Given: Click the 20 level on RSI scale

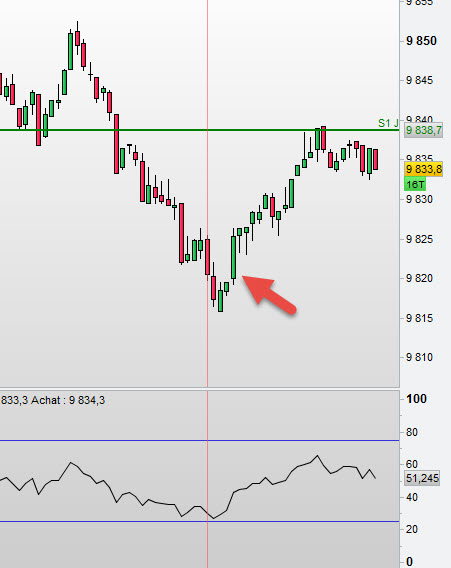Looking at the screenshot, I should (x=412, y=529).
